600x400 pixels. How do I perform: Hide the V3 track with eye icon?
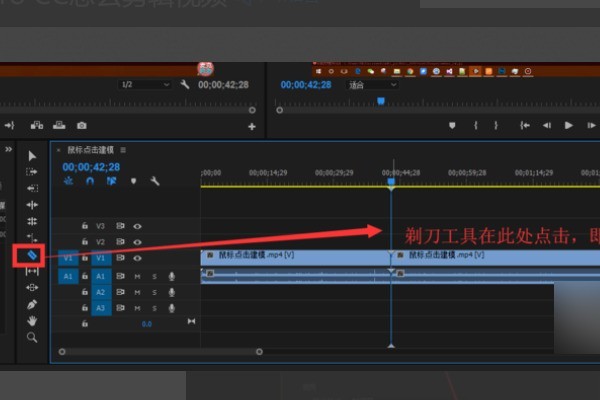[137, 226]
